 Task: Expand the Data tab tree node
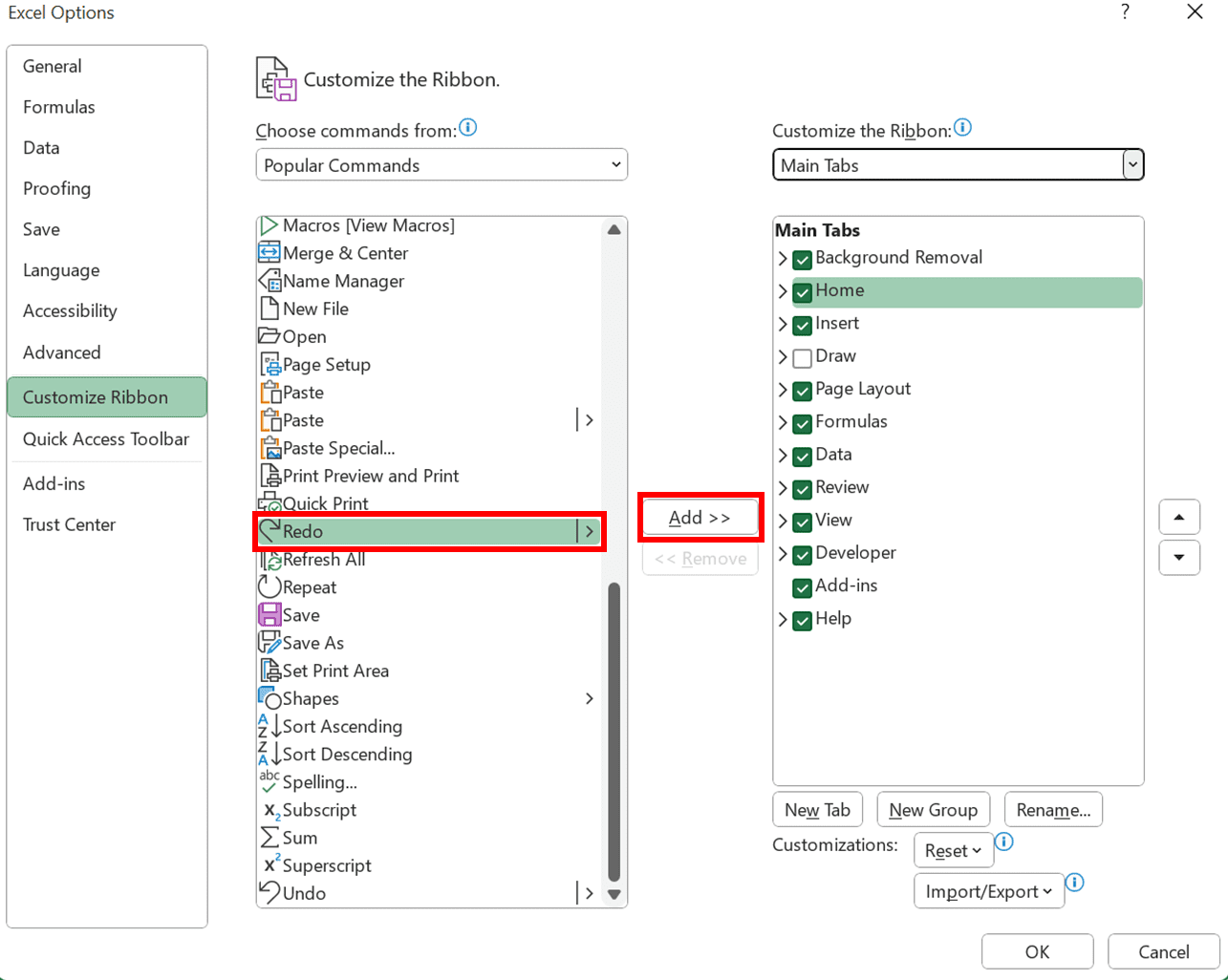pos(783,456)
